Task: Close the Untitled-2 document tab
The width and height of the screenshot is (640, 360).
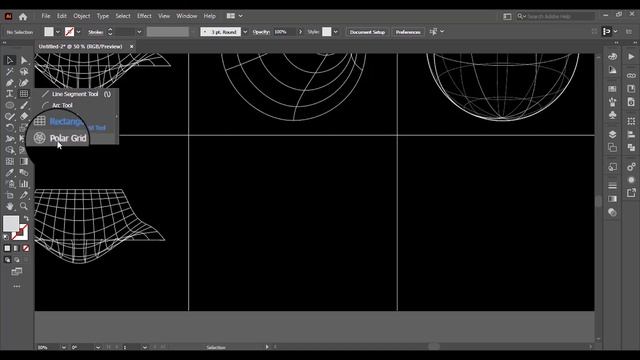Action: pos(131,47)
